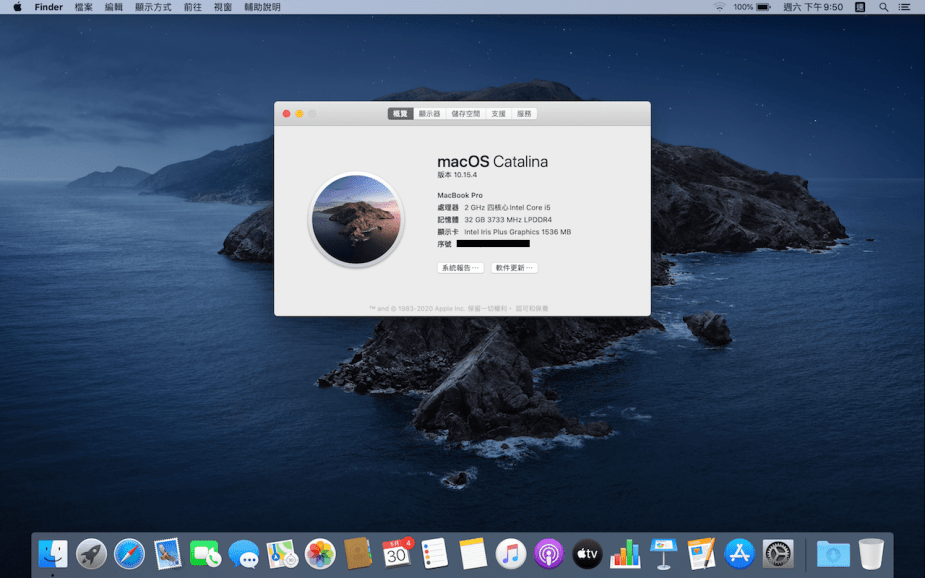Select the 支援 tab
Viewport: 925px width, 578px height.
coord(498,114)
